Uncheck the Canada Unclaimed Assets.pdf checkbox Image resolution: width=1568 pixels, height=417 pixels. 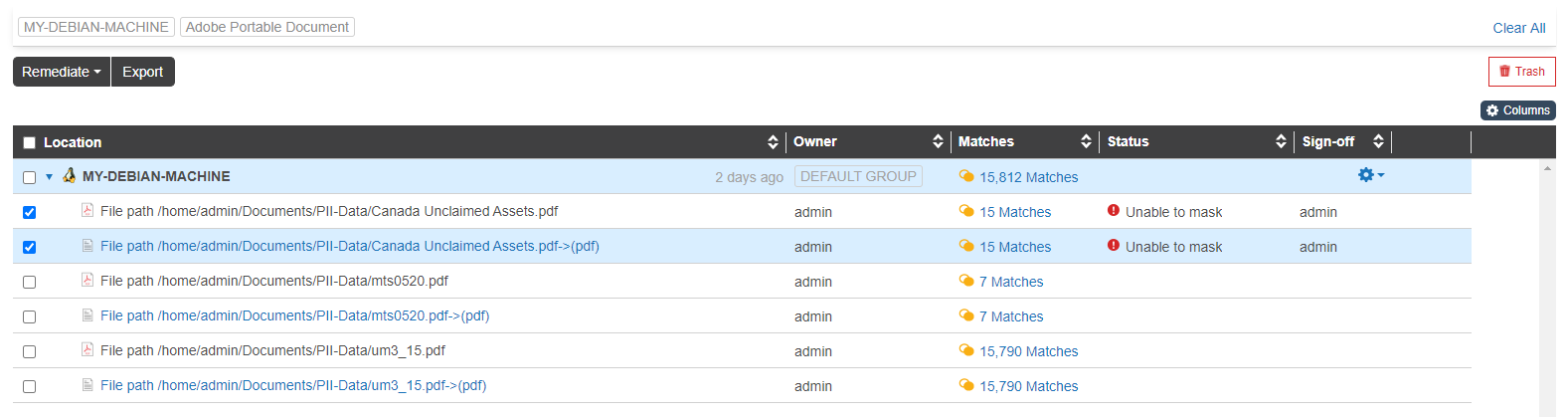[29, 212]
